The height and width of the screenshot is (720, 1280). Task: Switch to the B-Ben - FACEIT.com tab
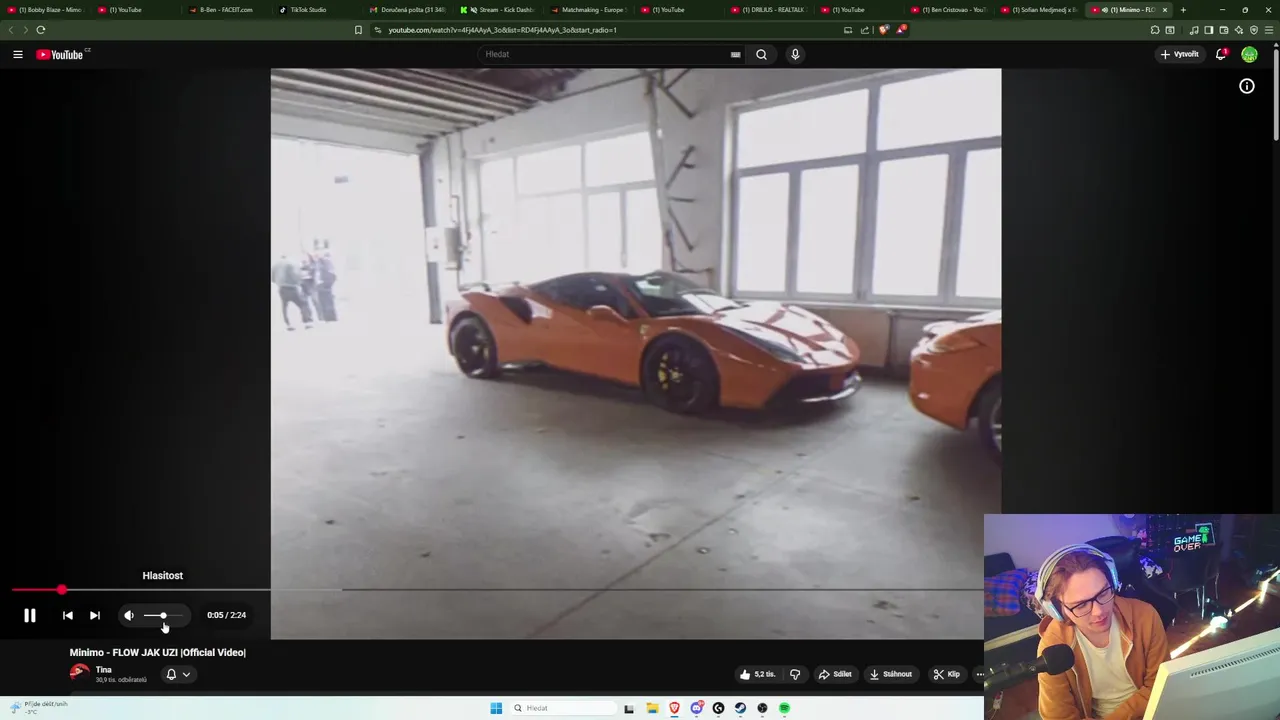(x=225, y=10)
